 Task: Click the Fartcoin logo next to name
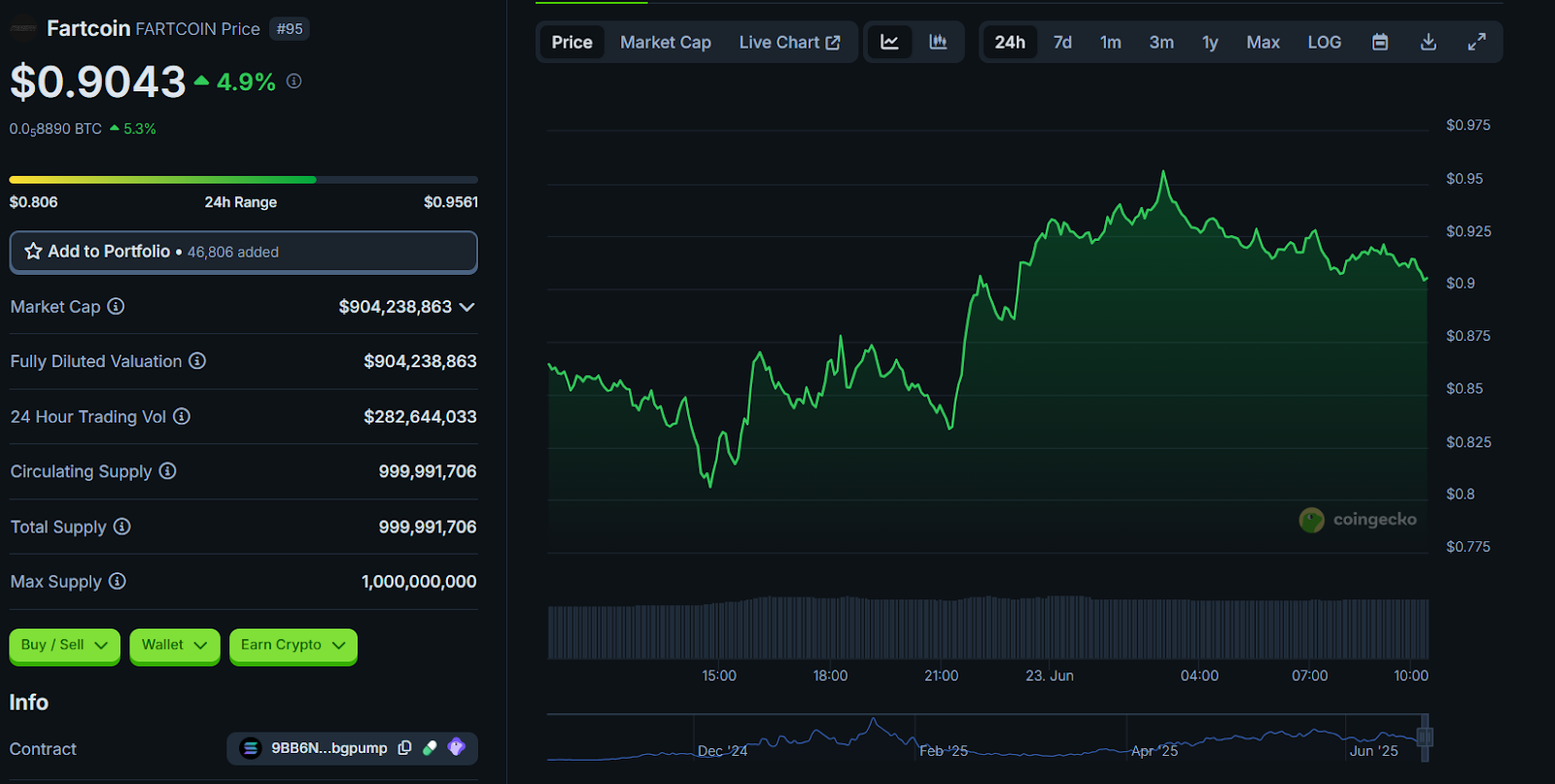tap(23, 29)
